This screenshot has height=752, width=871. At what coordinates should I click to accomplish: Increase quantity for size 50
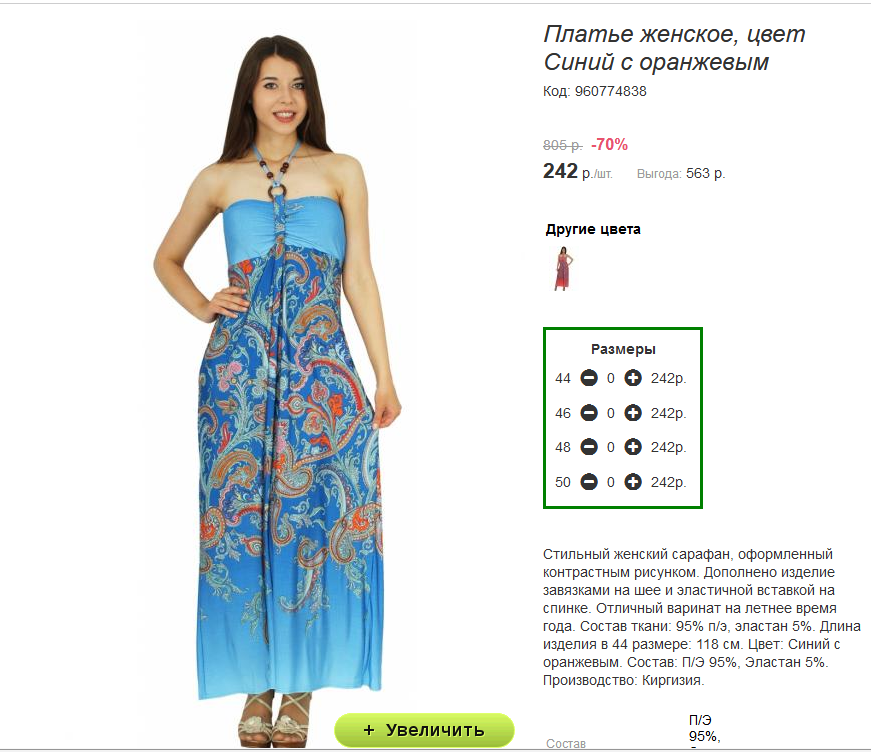(633, 482)
